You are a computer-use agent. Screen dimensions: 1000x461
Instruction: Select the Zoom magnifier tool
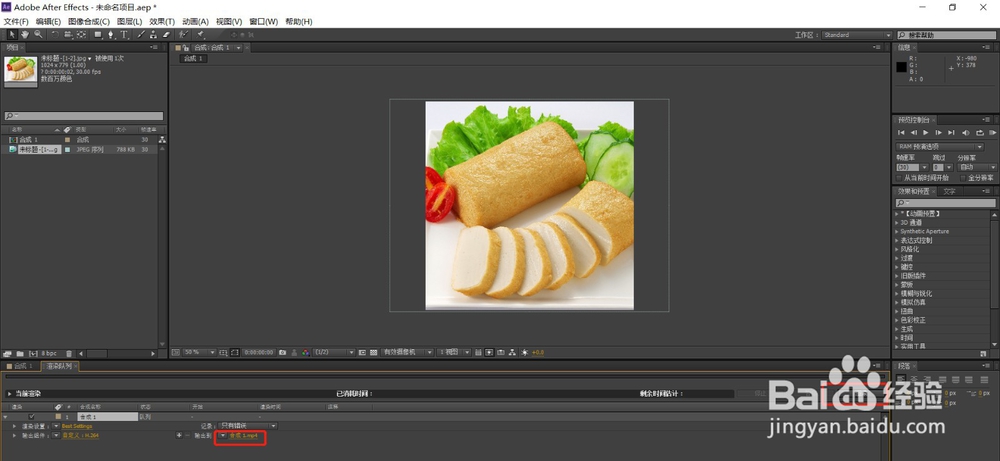click(38, 34)
